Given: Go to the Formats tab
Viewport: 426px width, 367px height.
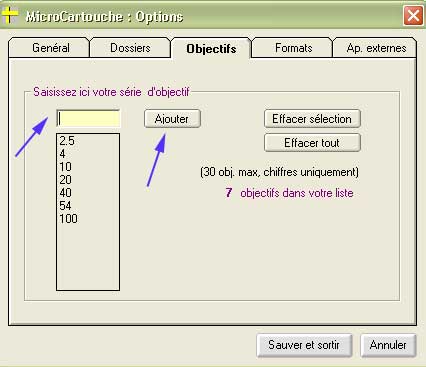Looking at the screenshot, I should coord(293,48).
